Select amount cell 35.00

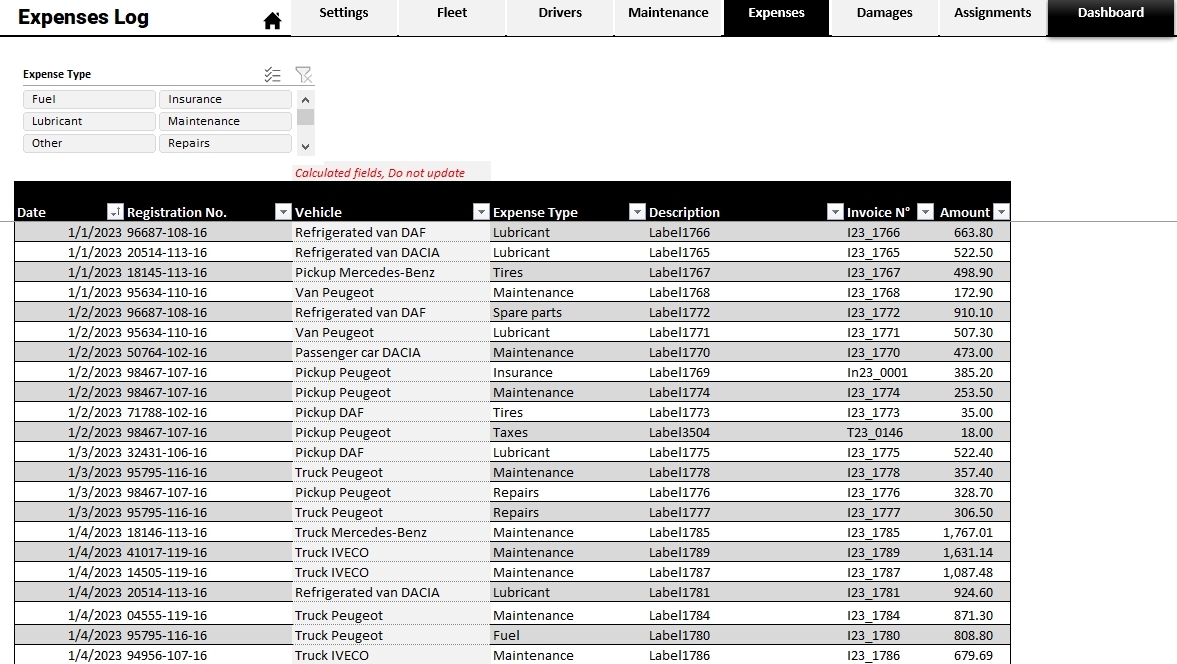973,412
